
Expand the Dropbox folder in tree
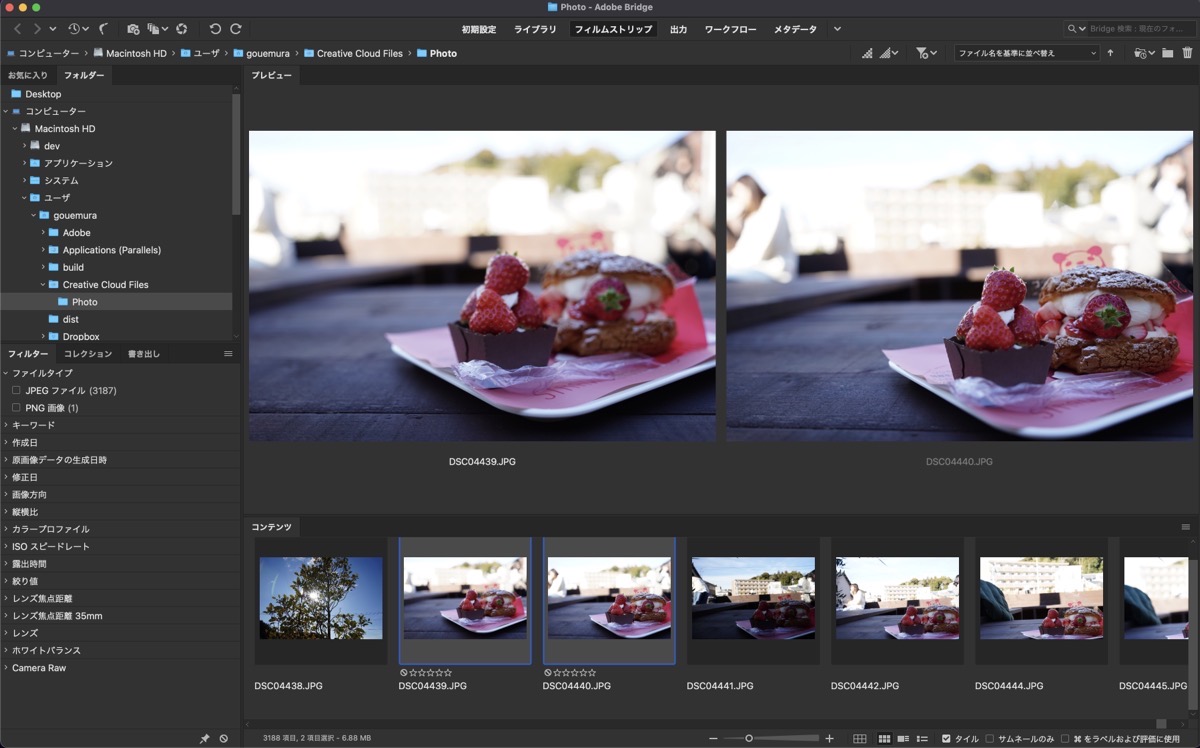coord(43,337)
